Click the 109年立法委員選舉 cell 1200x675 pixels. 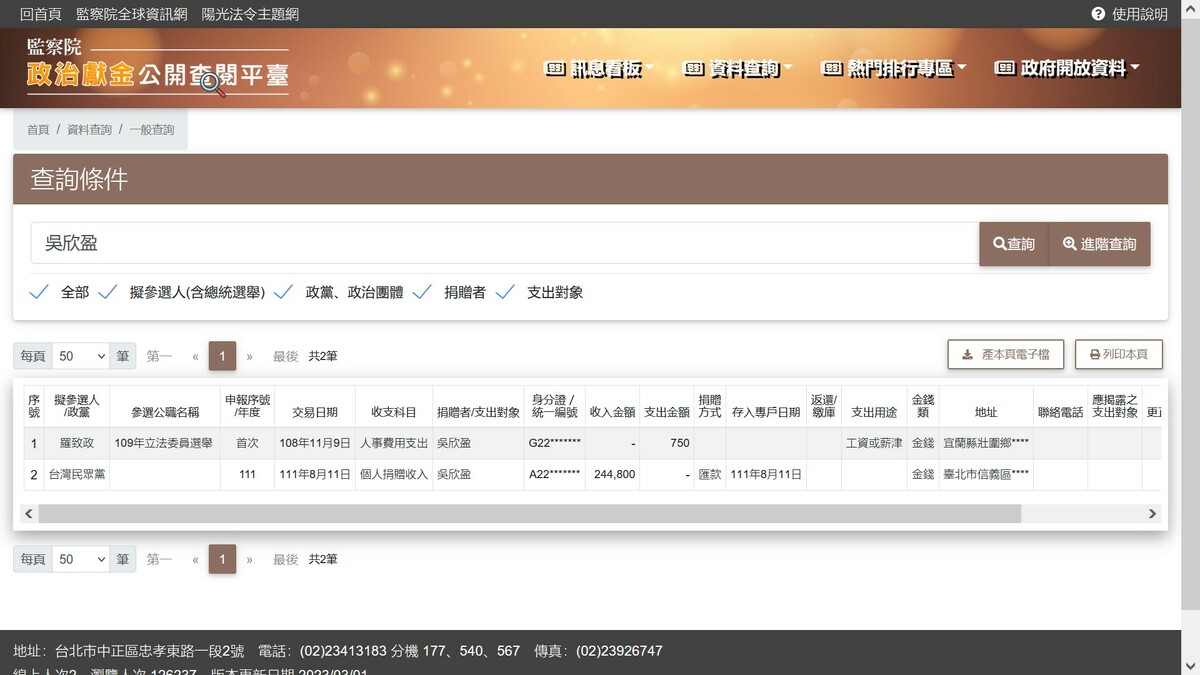164,443
